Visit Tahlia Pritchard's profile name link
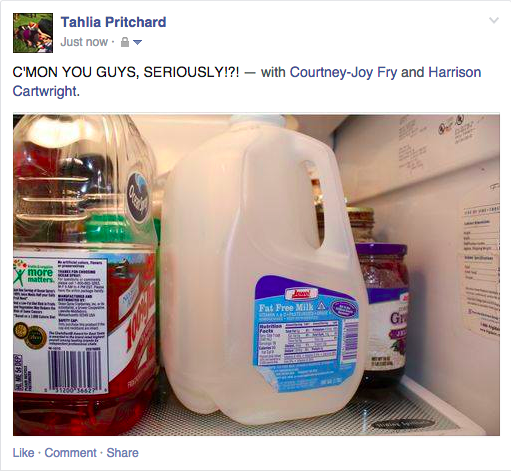The width and height of the screenshot is (511, 471). 113,22
